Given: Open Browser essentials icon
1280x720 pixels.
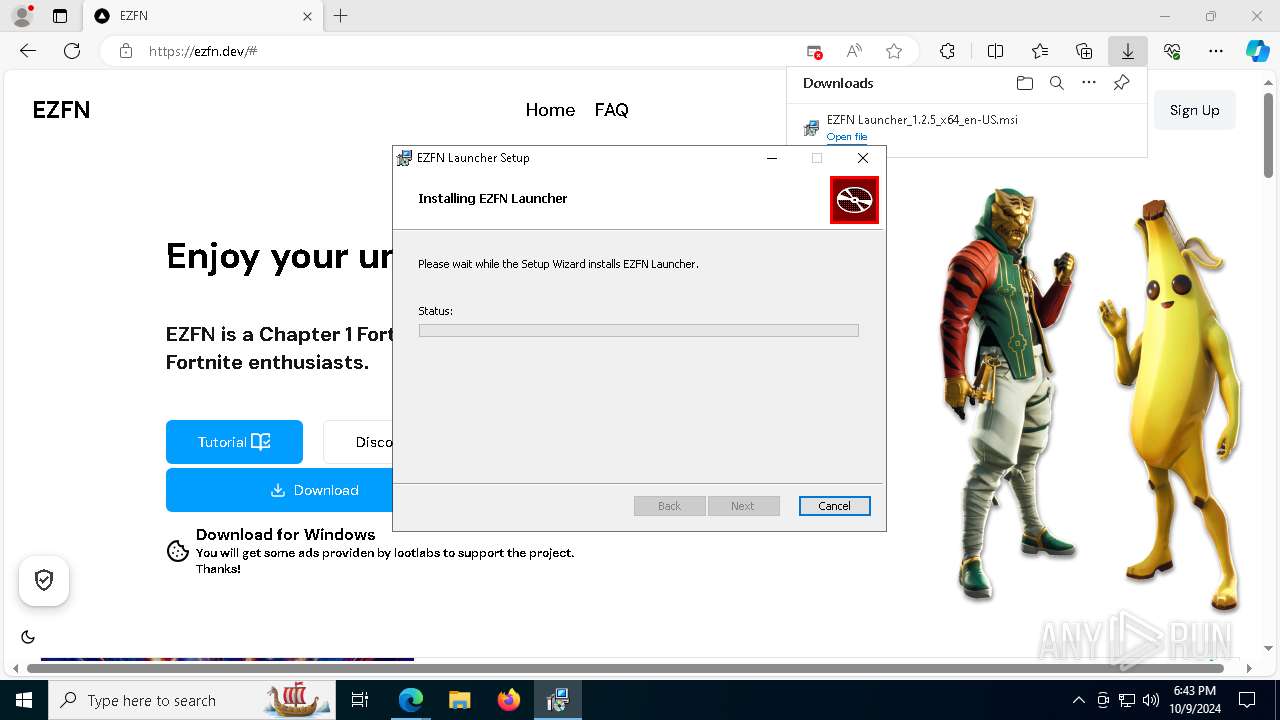Looking at the screenshot, I should pos(1172,51).
